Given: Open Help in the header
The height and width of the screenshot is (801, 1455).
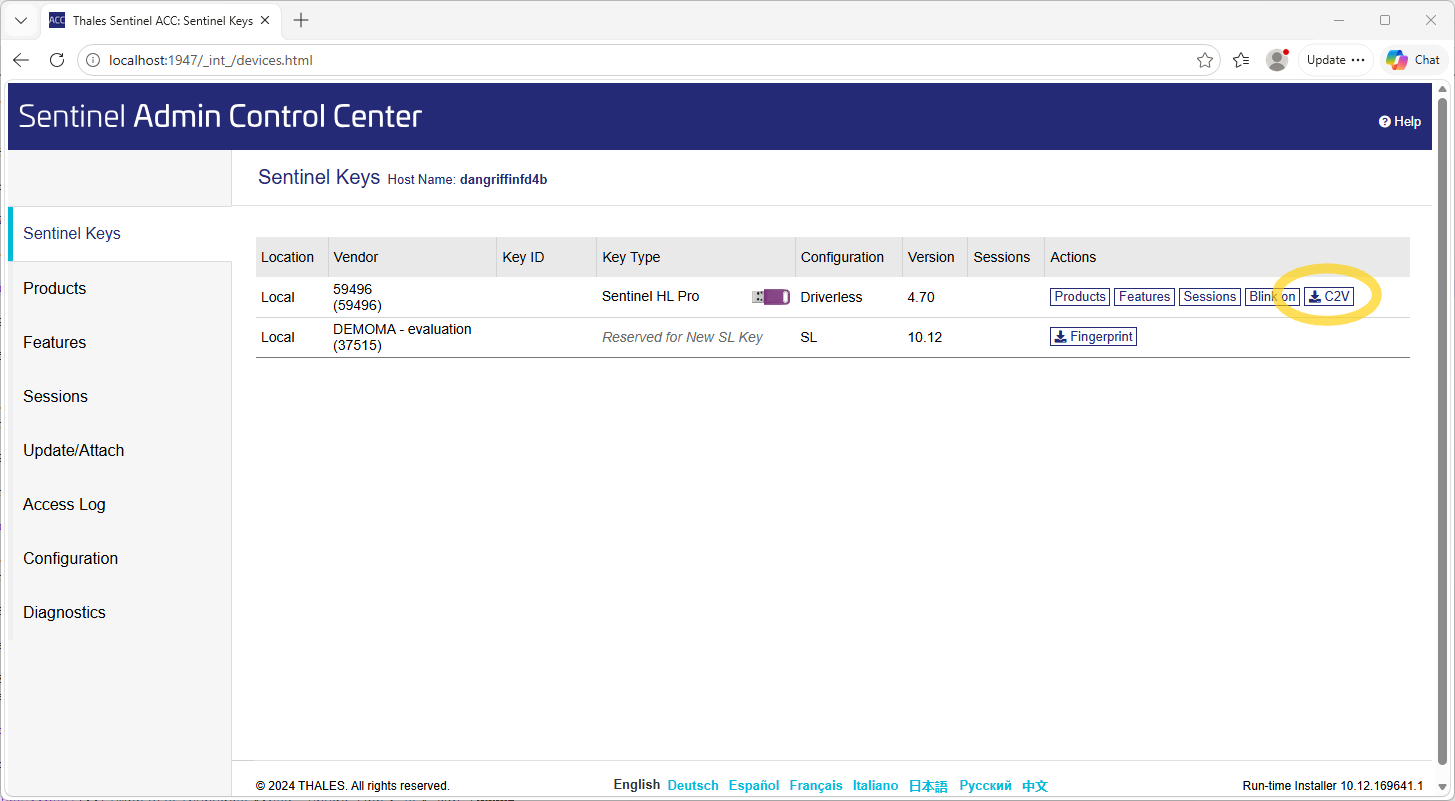Looking at the screenshot, I should [1400, 122].
